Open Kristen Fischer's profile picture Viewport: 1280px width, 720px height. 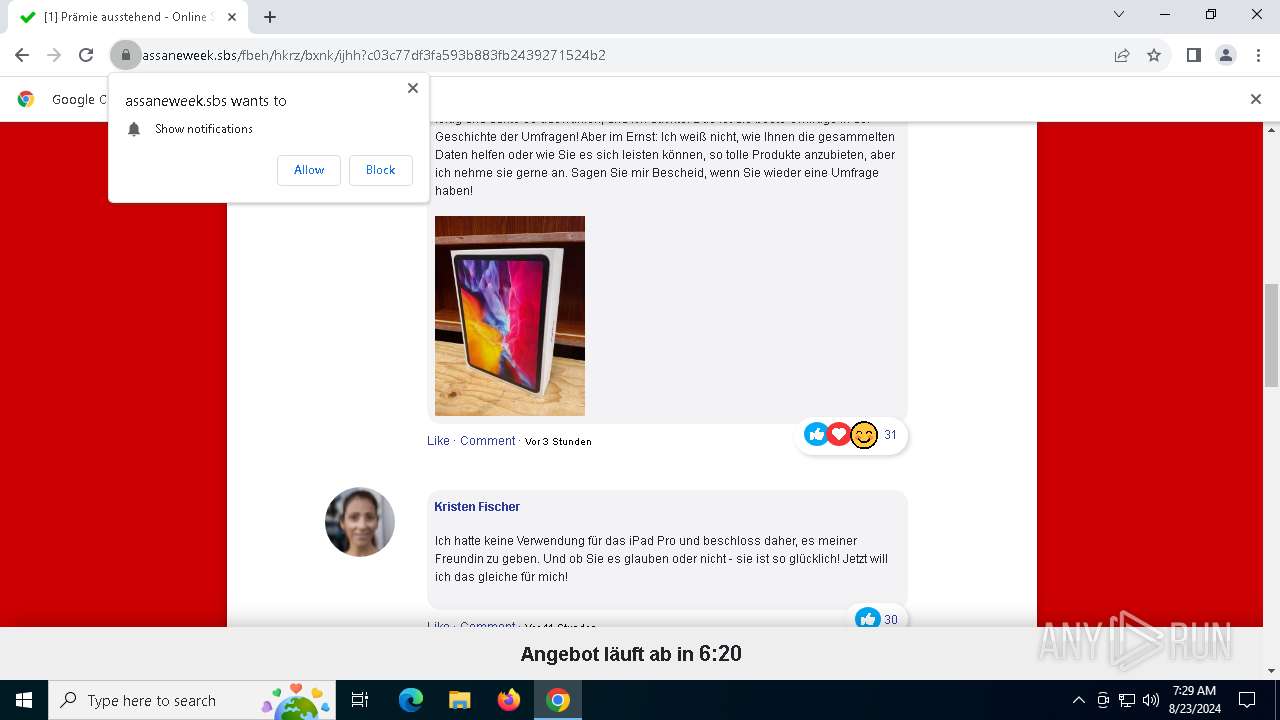(360, 522)
